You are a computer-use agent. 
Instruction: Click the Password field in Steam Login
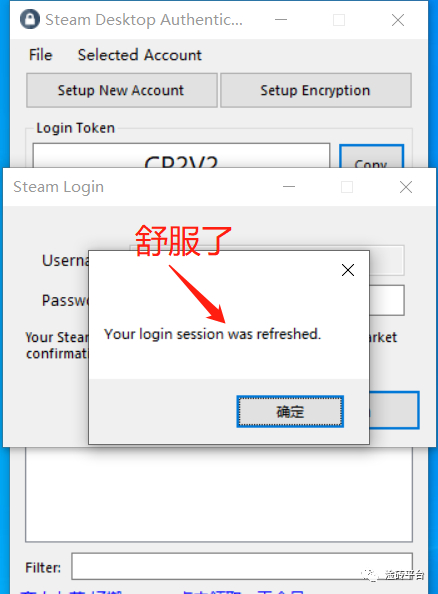pyautogui.click(x=386, y=300)
